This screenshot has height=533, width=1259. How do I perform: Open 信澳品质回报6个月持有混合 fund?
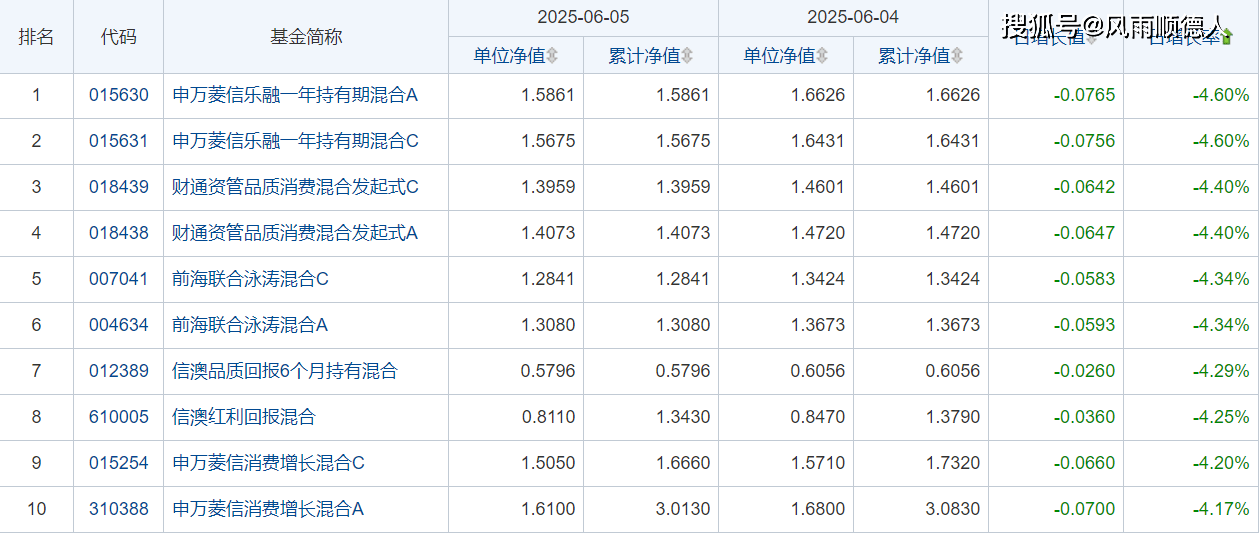tap(285, 371)
